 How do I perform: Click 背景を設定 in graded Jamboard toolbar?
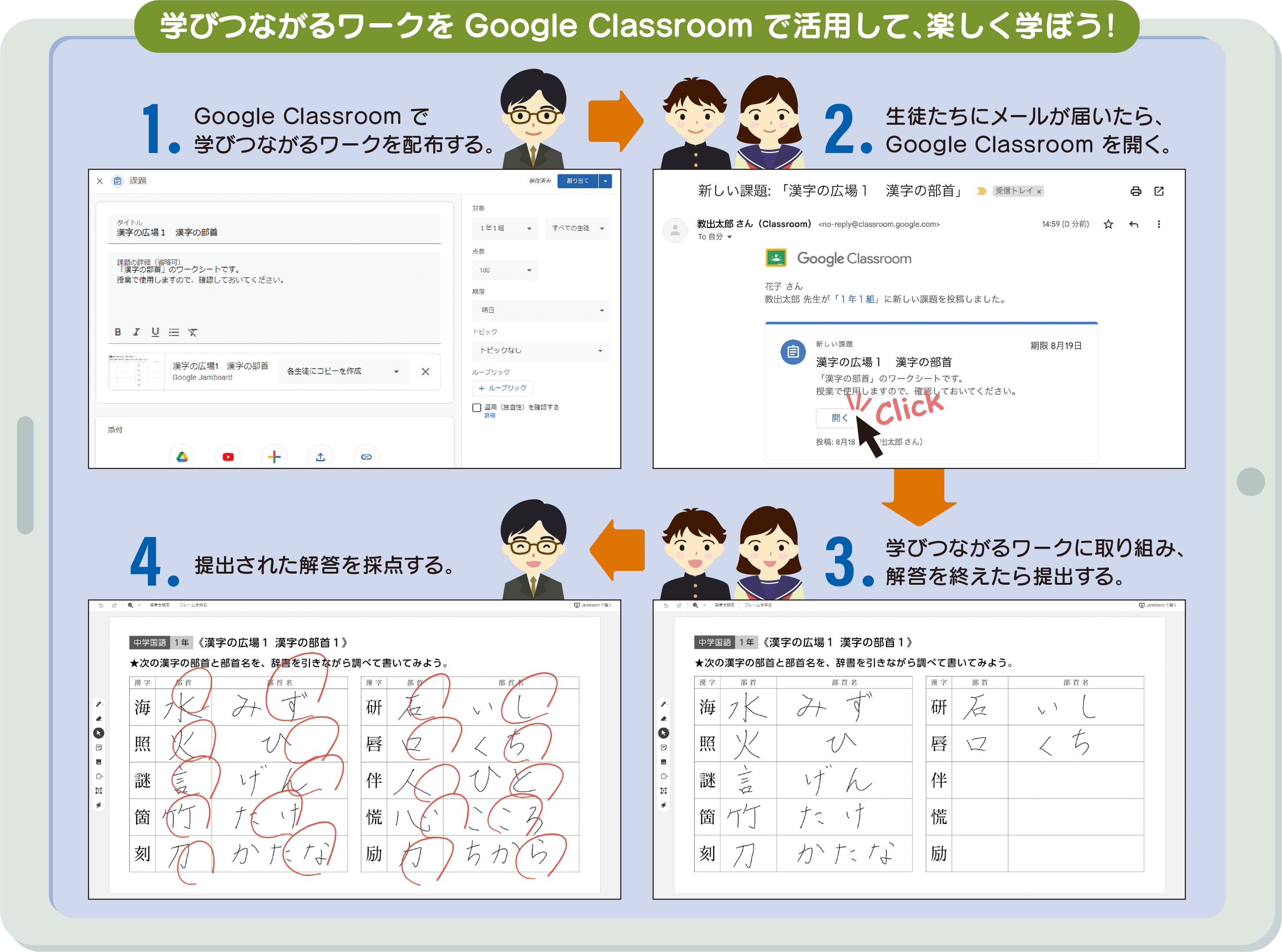[160, 605]
